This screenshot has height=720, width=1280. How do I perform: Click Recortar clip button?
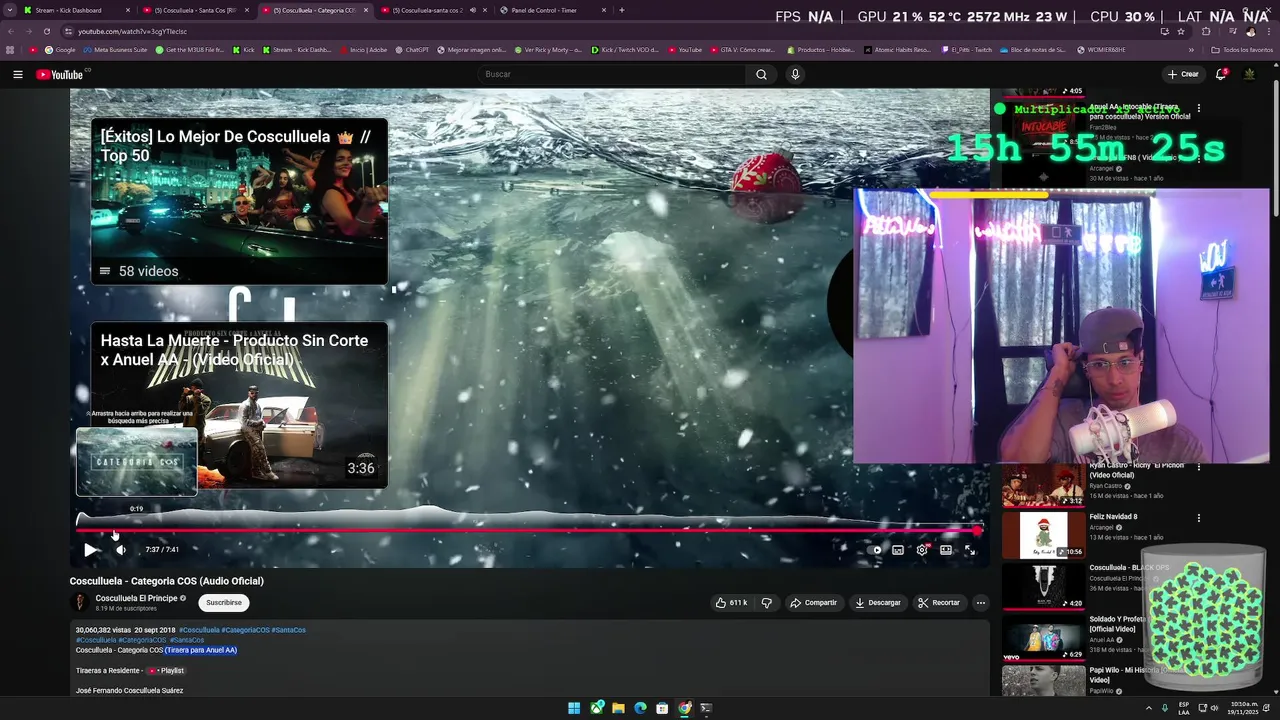(x=938, y=603)
